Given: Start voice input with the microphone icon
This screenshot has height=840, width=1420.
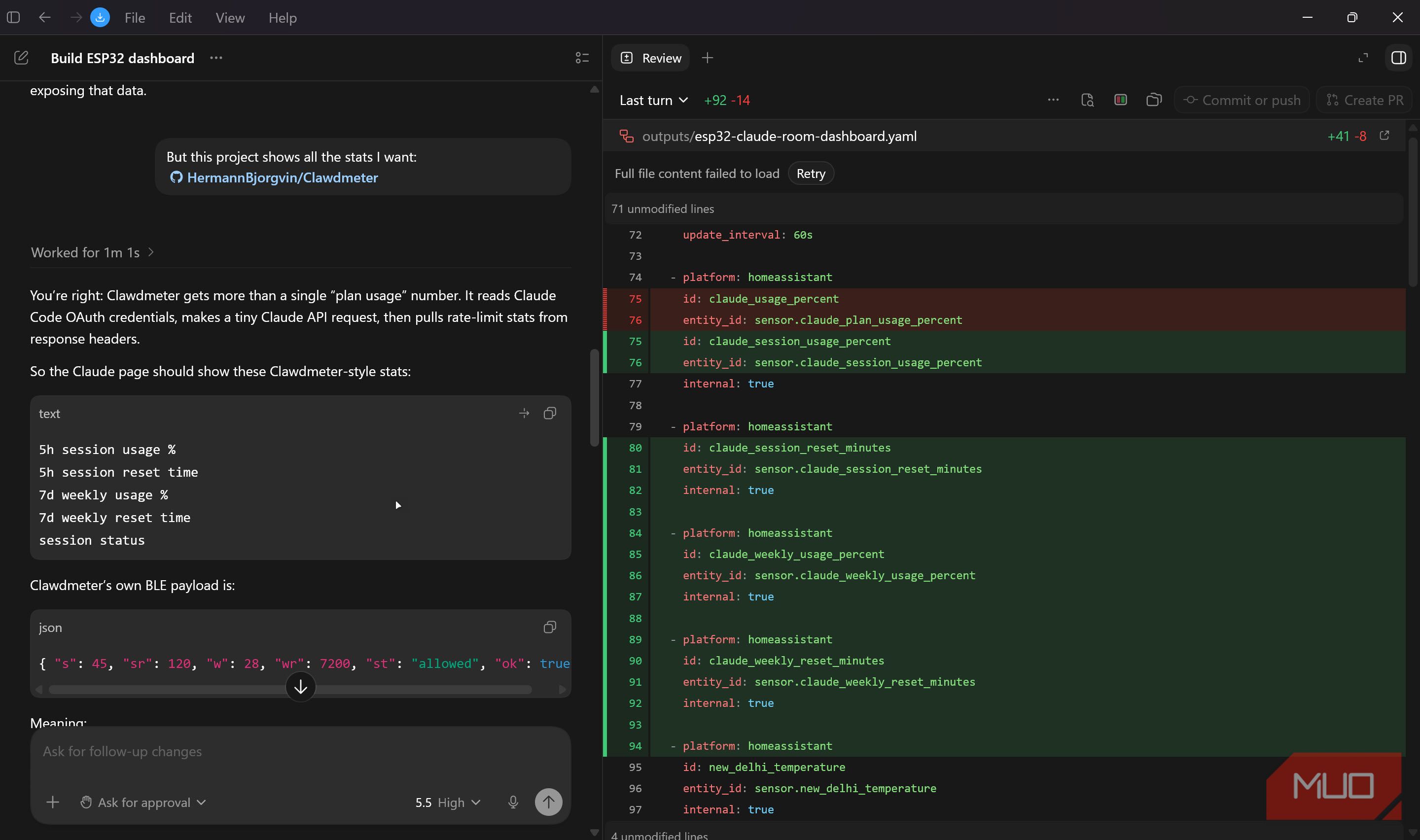Looking at the screenshot, I should (x=513, y=802).
